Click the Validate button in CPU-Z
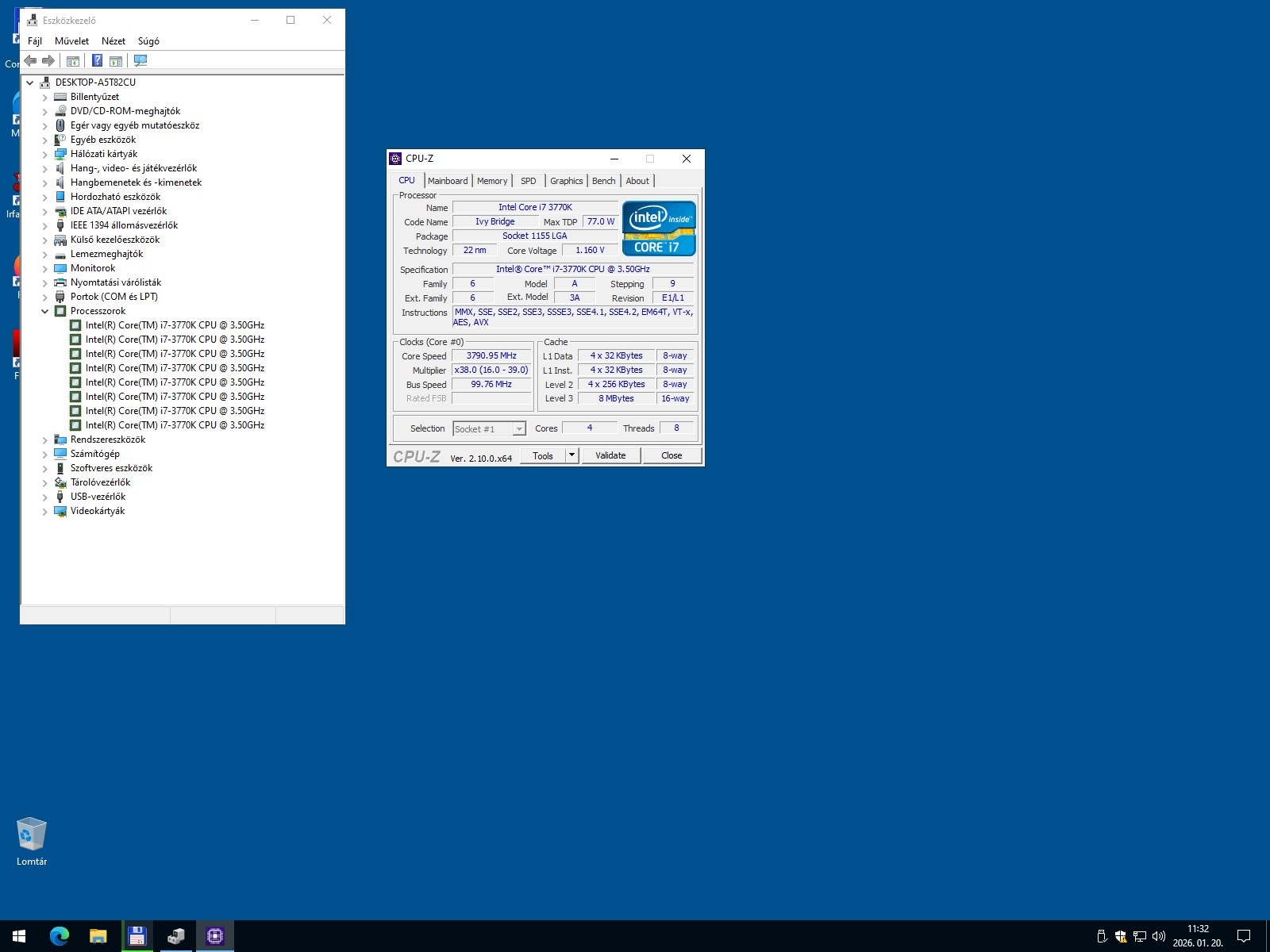Viewport: 1270px width, 952px height. 610,455
